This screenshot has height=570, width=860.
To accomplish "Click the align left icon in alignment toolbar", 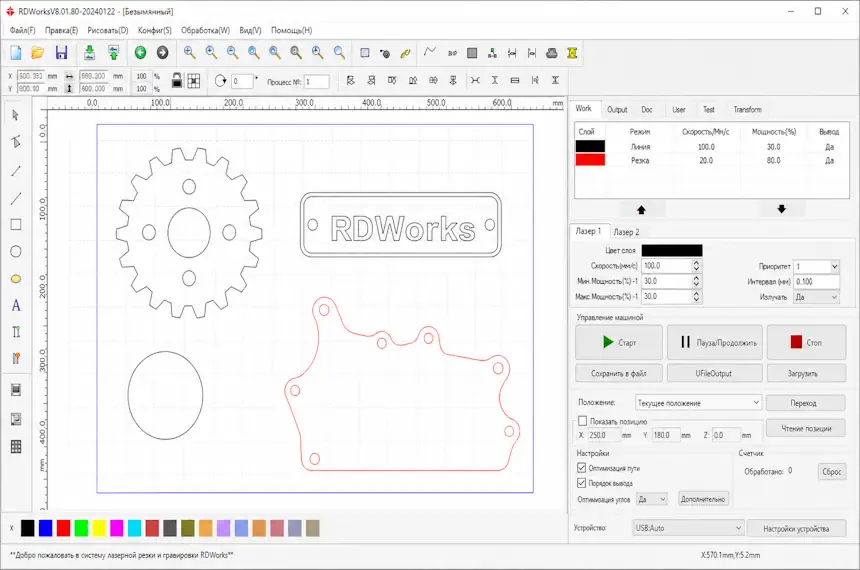I will coord(350,81).
